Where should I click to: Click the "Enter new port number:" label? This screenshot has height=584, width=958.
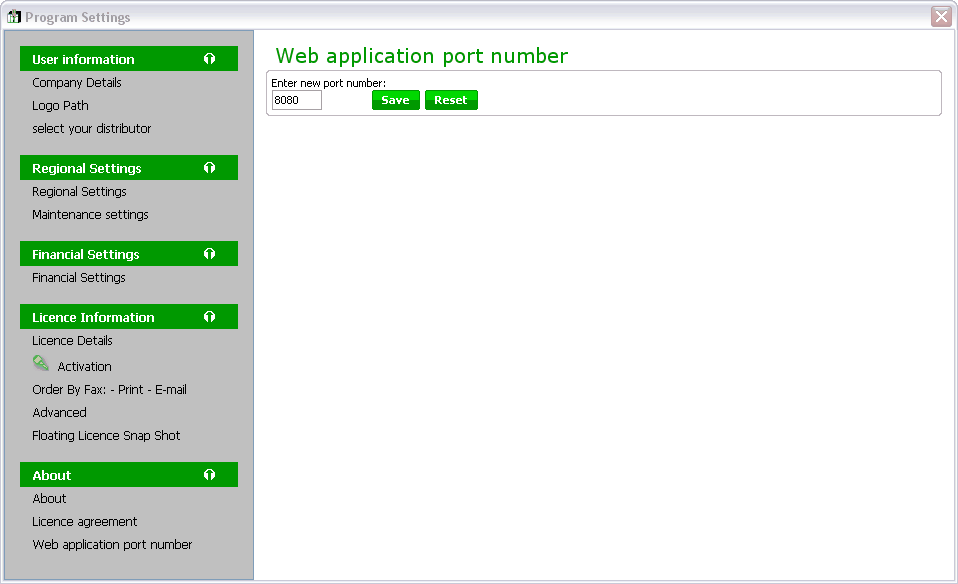329,83
